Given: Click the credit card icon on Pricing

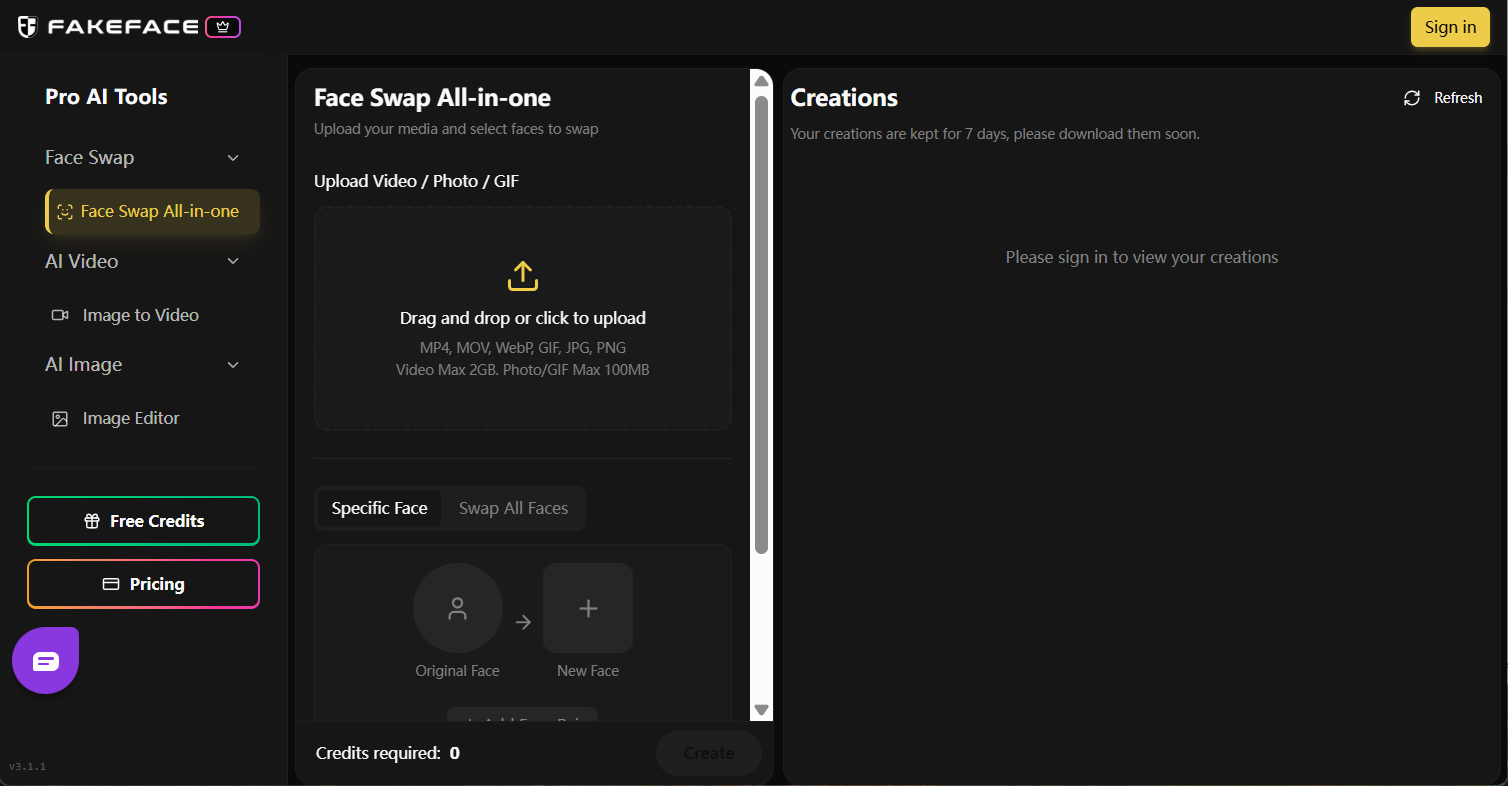Looking at the screenshot, I should (x=112, y=584).
